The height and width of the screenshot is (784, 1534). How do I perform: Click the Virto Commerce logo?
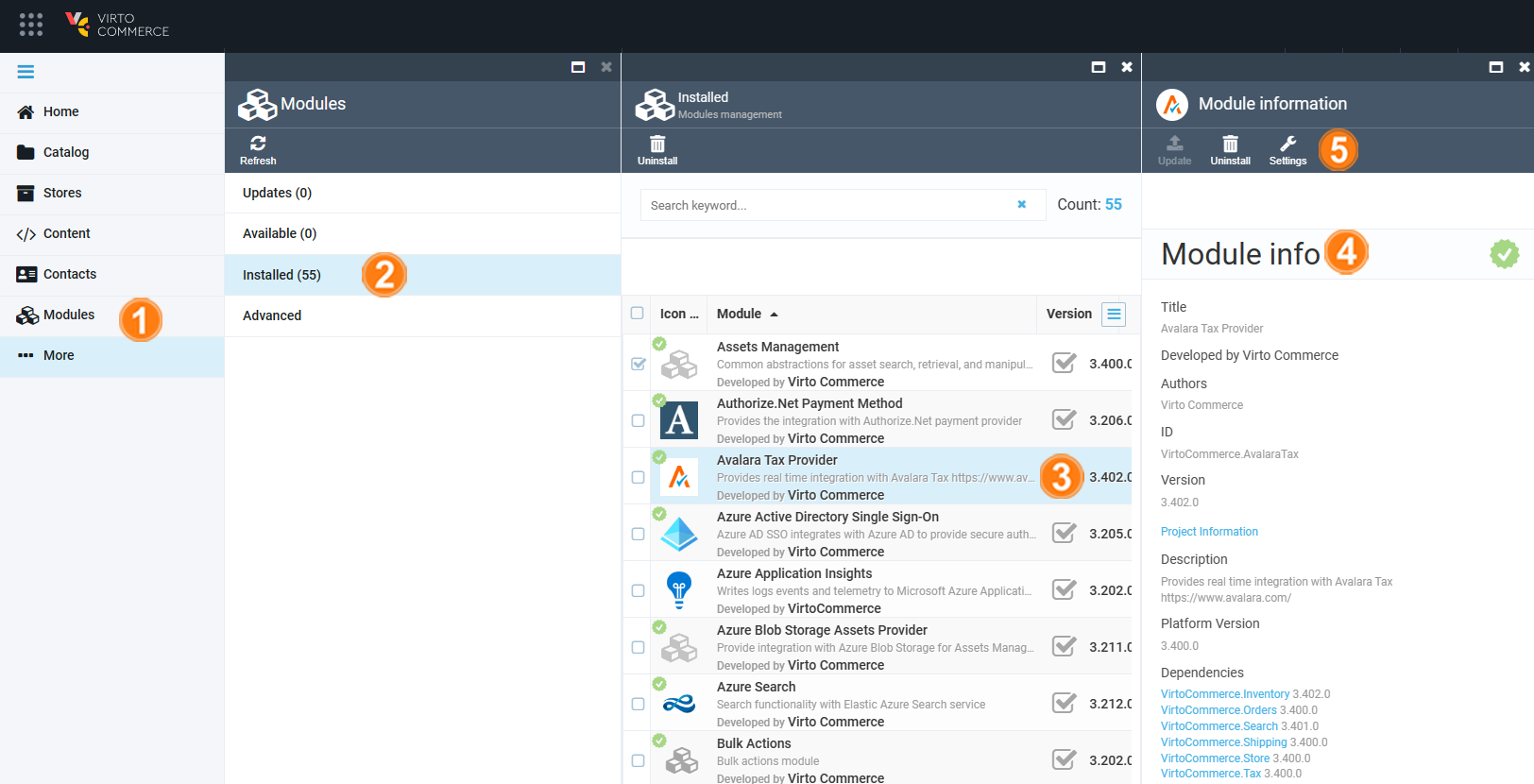point(117,25)
